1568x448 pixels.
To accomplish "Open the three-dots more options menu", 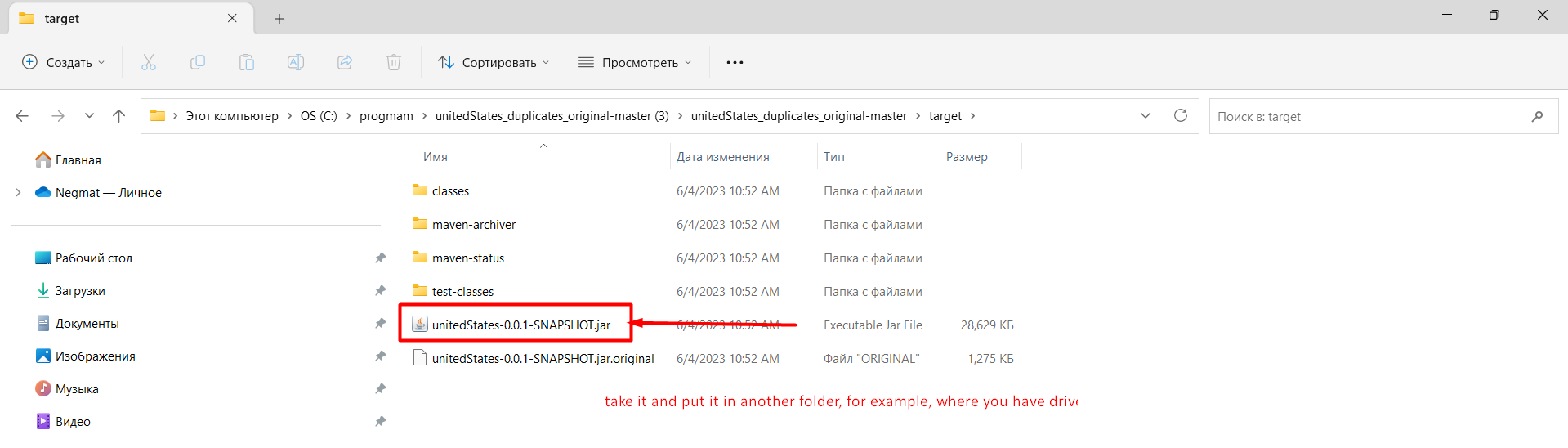I will (x=735, y=62).
